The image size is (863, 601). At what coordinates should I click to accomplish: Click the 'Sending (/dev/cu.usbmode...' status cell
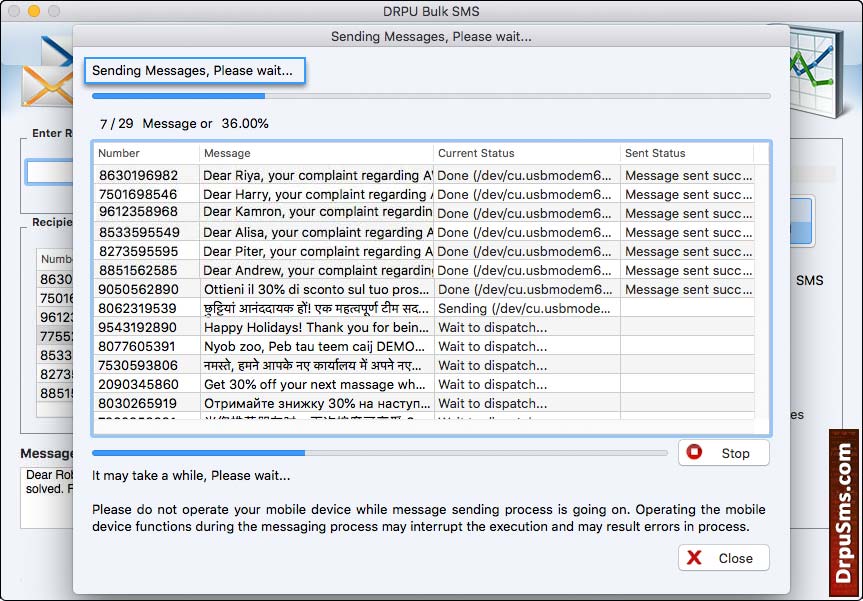[527, 308]
